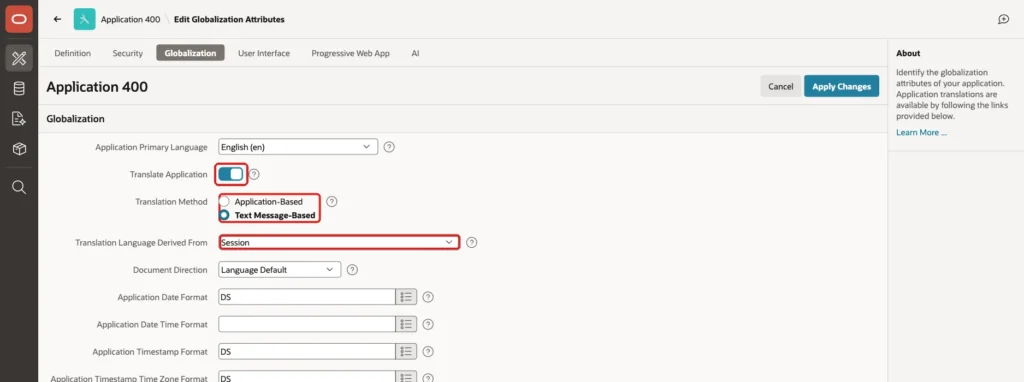Click the Oracle logo home icon
This screenshot has height=382, width=1024.
[x=19, y=19]
